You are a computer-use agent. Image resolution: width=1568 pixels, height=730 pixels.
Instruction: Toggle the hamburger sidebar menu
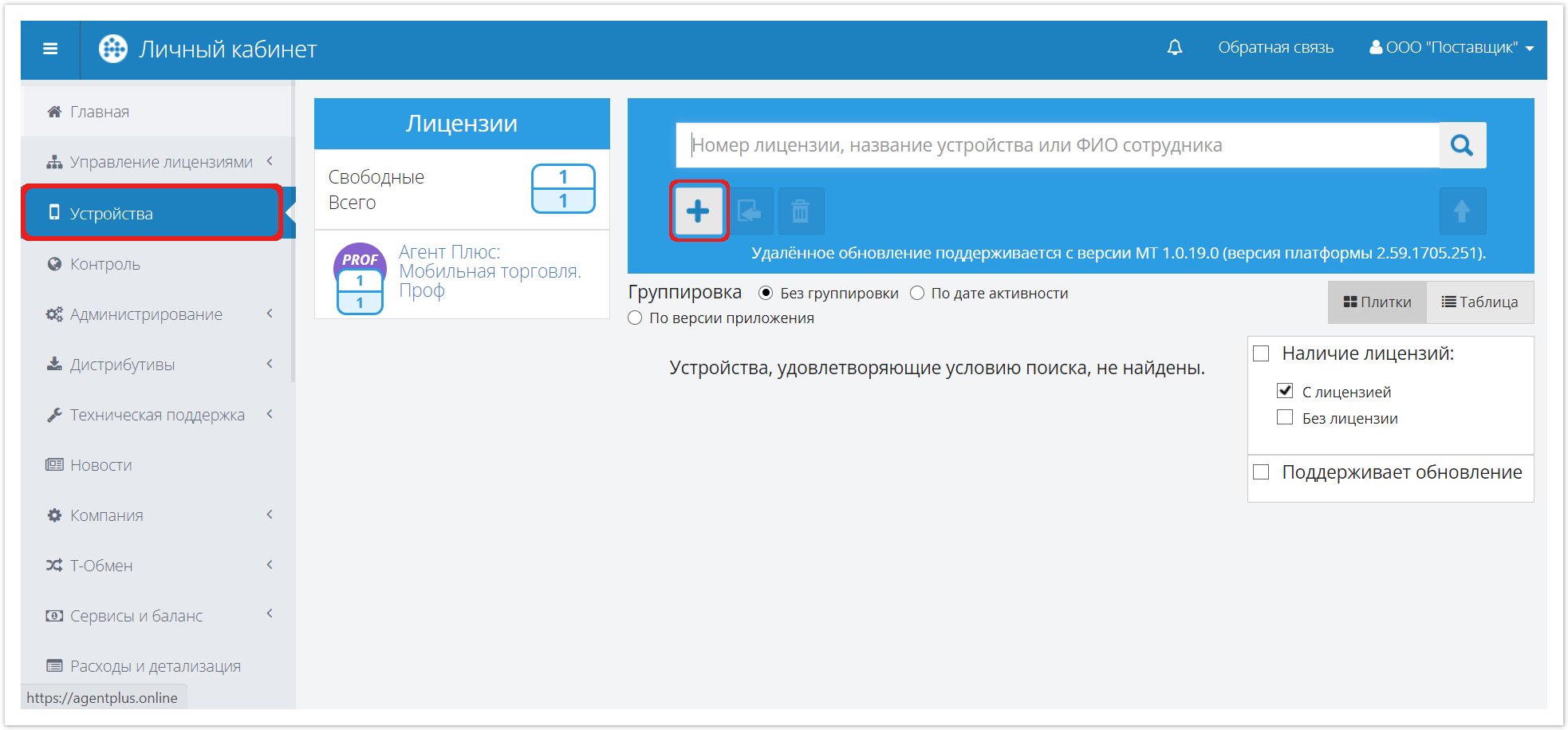50,49
